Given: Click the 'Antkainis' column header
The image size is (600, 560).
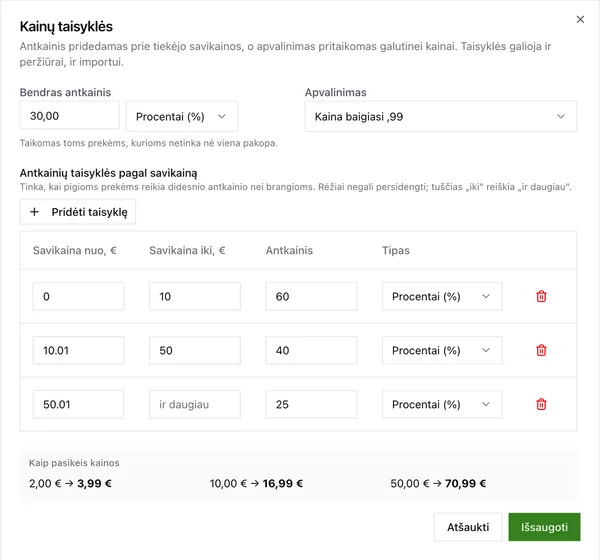Looking at the screenshot, I should point(289,250).
